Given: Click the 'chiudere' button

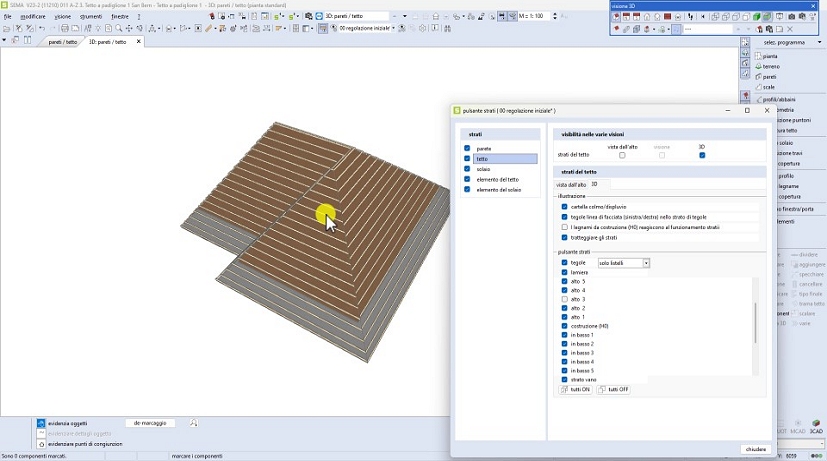Looking at the screenshot, I should pyautogui.click(x=755, y=449).
